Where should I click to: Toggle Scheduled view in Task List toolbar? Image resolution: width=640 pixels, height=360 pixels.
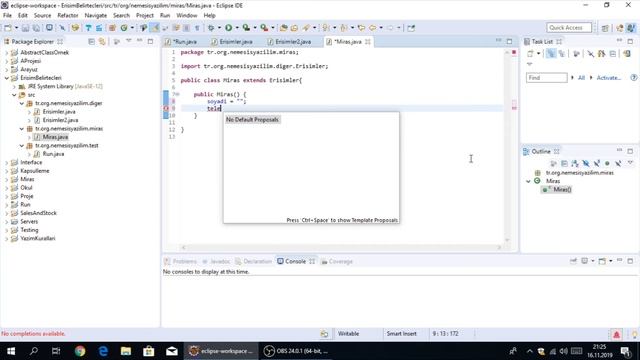[562, 53]
